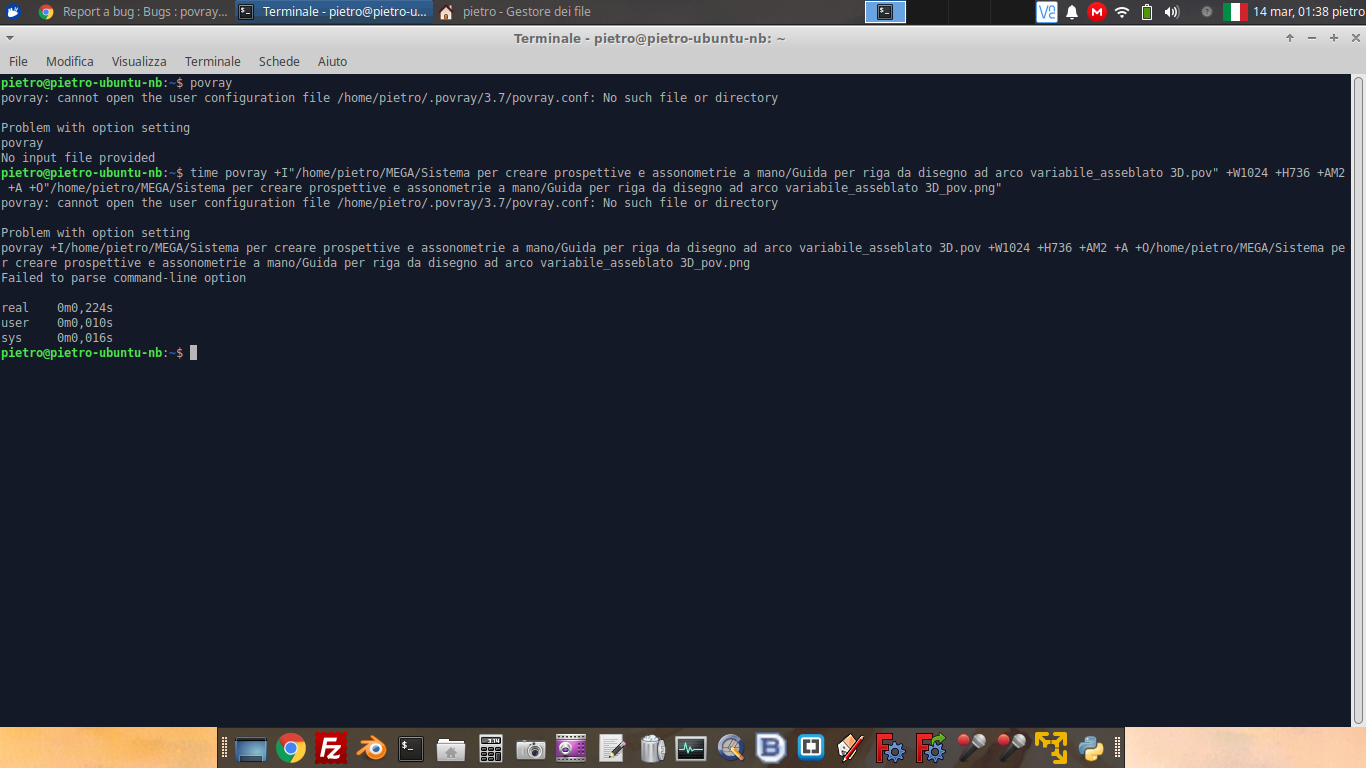The height and width of the screenshot is (768, 1366).
Task: Switch to Chrome 'Report a bug' taskbar window
Action: (x=134, y=12)
